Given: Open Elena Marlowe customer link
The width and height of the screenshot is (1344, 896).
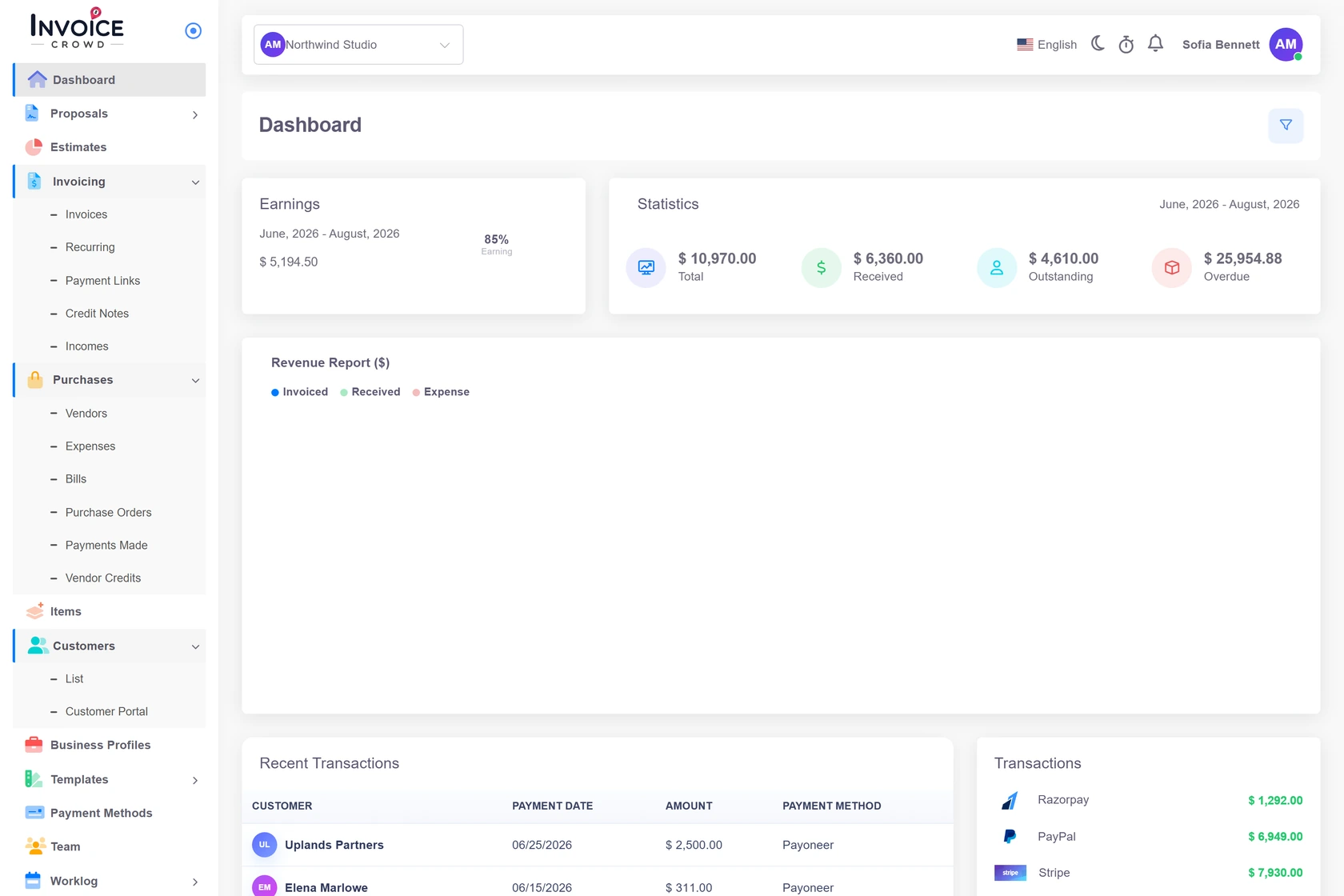Looking at the screenshot, I should (326, 888).
